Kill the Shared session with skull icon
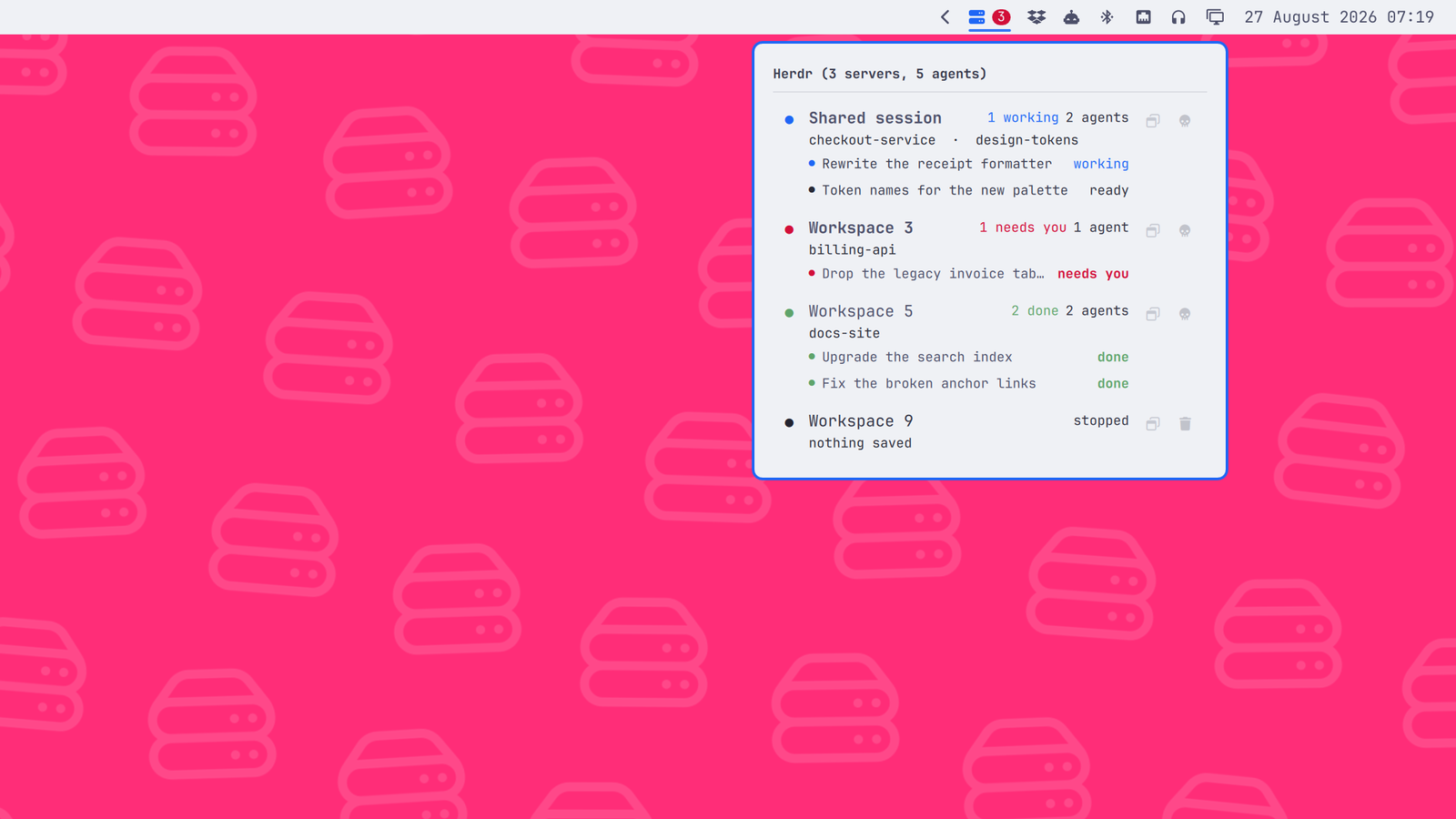This screenshot has width=1456, height=819. tap(1185, 121)
